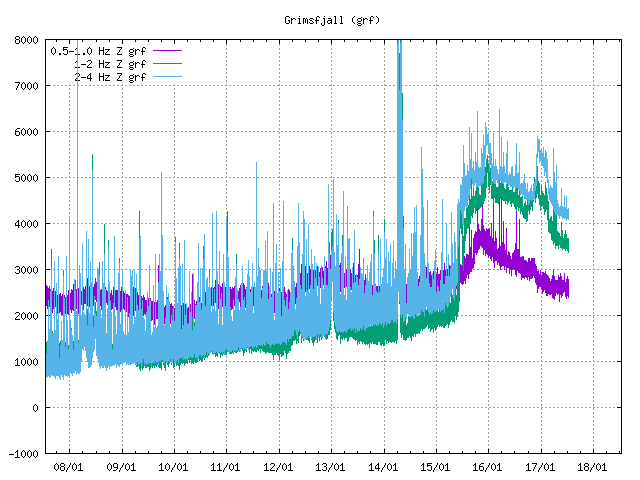This screenshot has height=480, width=640.
Task: Click the purple legend line sample
Action: point(167,51)
